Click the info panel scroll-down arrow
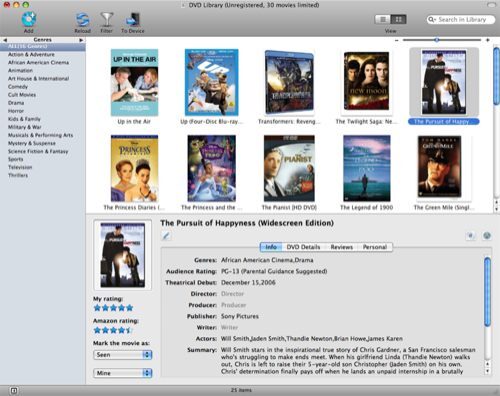This screenshot has height=396, width=500. point(487,371)
